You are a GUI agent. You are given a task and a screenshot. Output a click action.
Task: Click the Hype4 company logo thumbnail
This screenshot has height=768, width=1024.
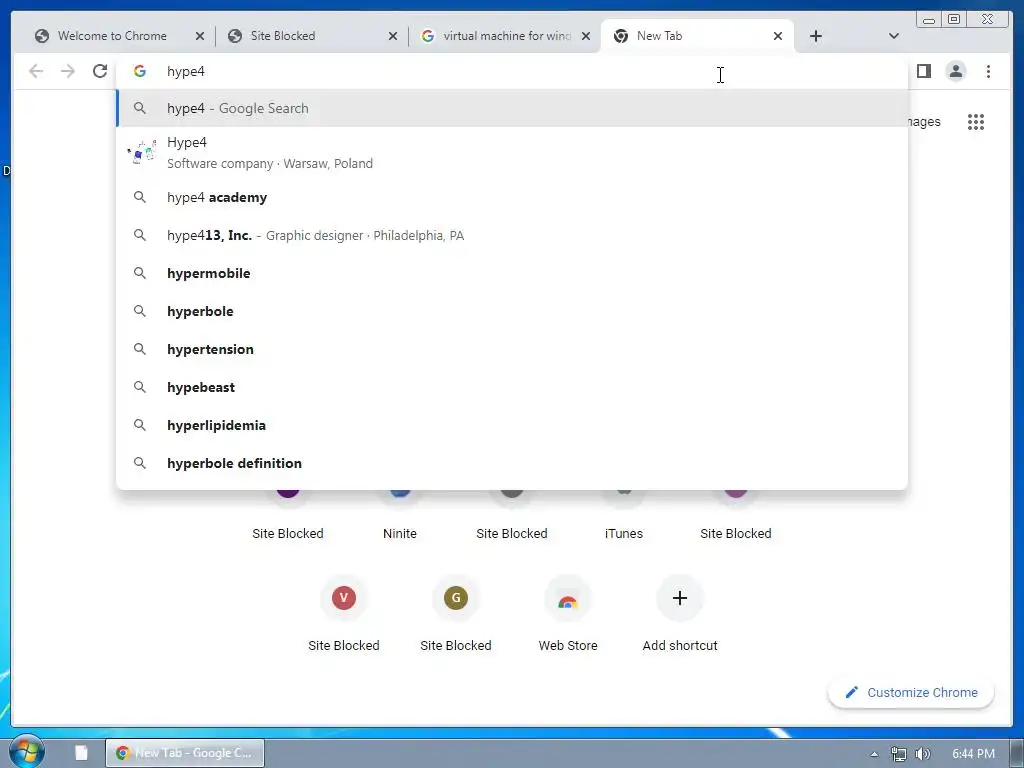click(142, 152)
